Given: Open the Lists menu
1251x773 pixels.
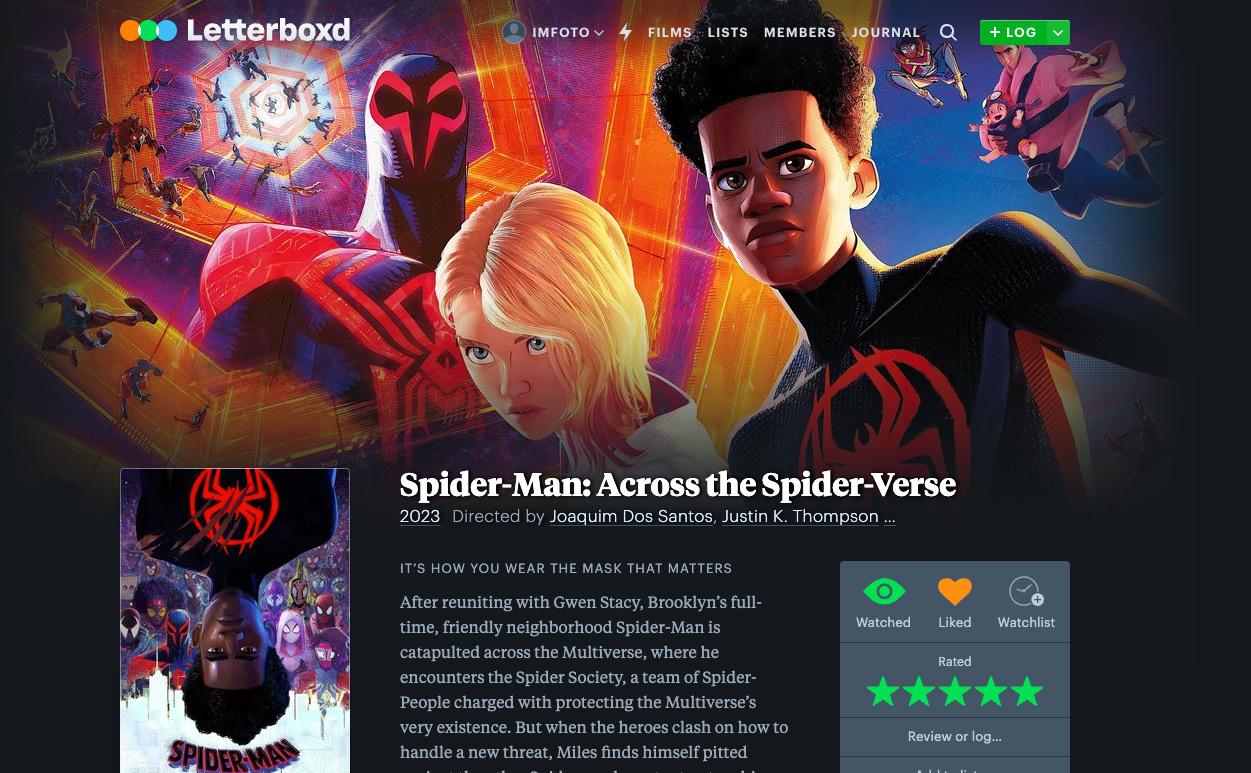Looking at the screenshot, I should (x=728, y=33).
